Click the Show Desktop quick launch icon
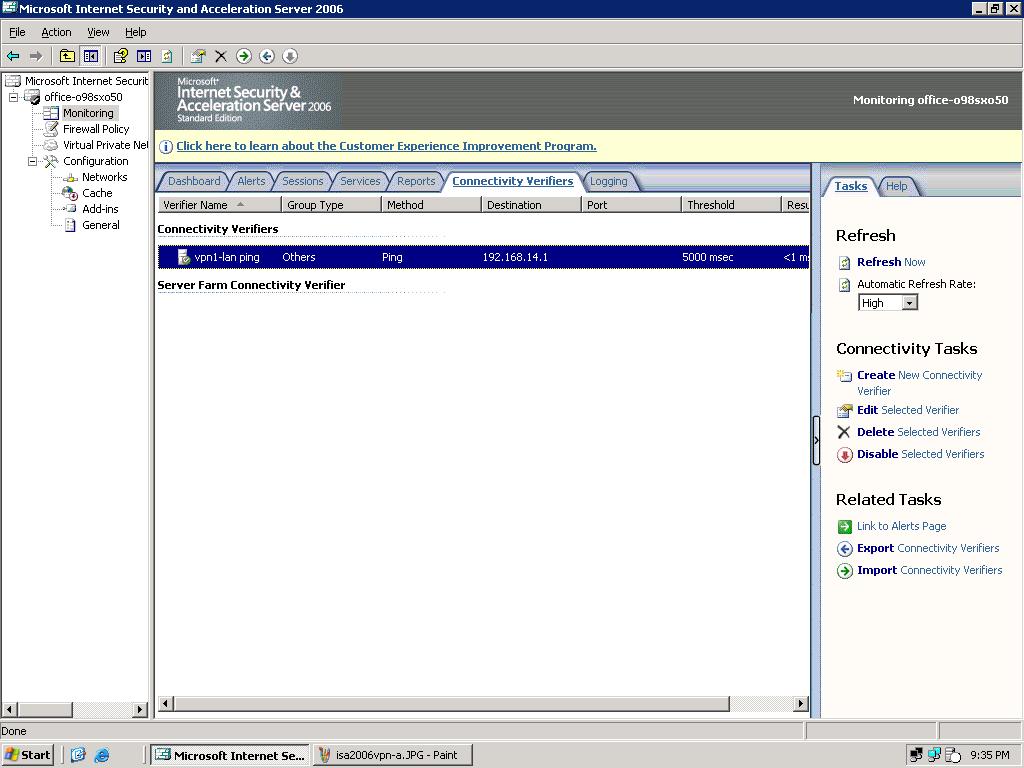This screenshot has height=768, width=1024. tap(78, 756)
